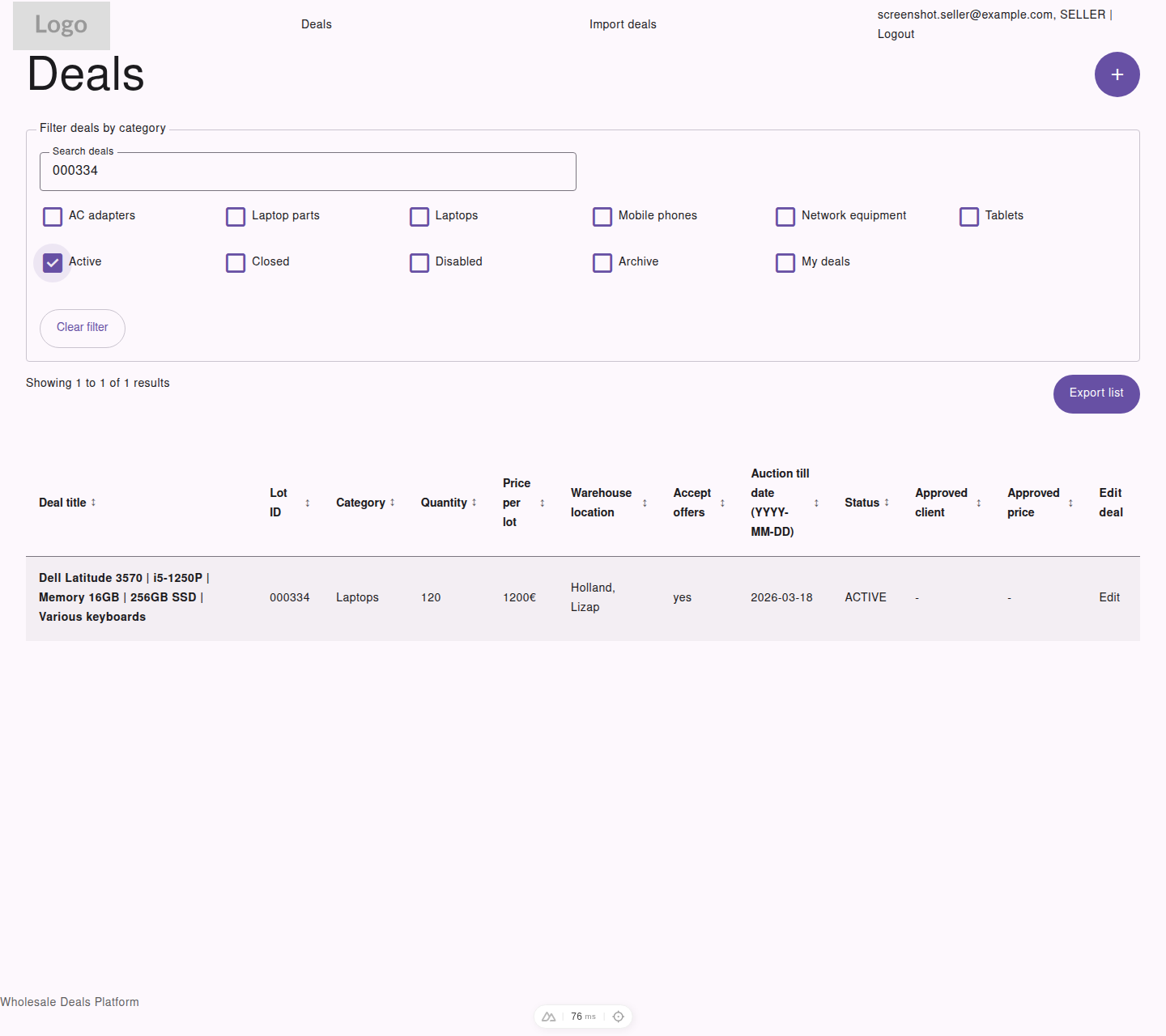Sort the table by Status column

point(887,502)
